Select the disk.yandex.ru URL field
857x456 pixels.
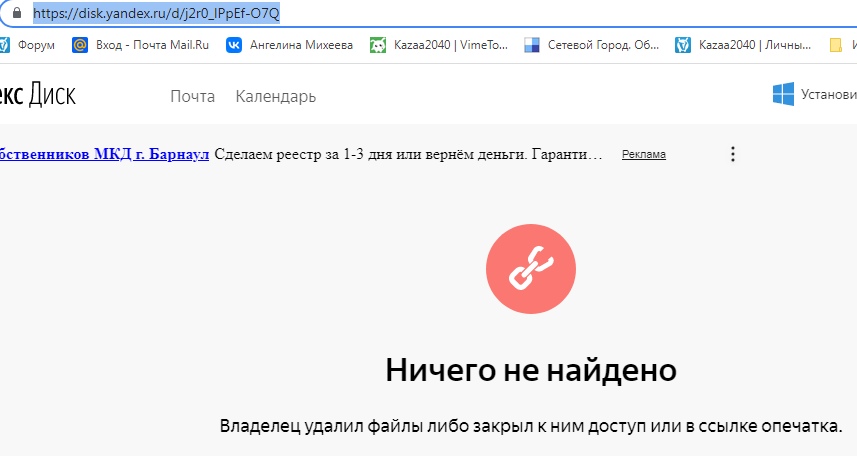(156, 13)
